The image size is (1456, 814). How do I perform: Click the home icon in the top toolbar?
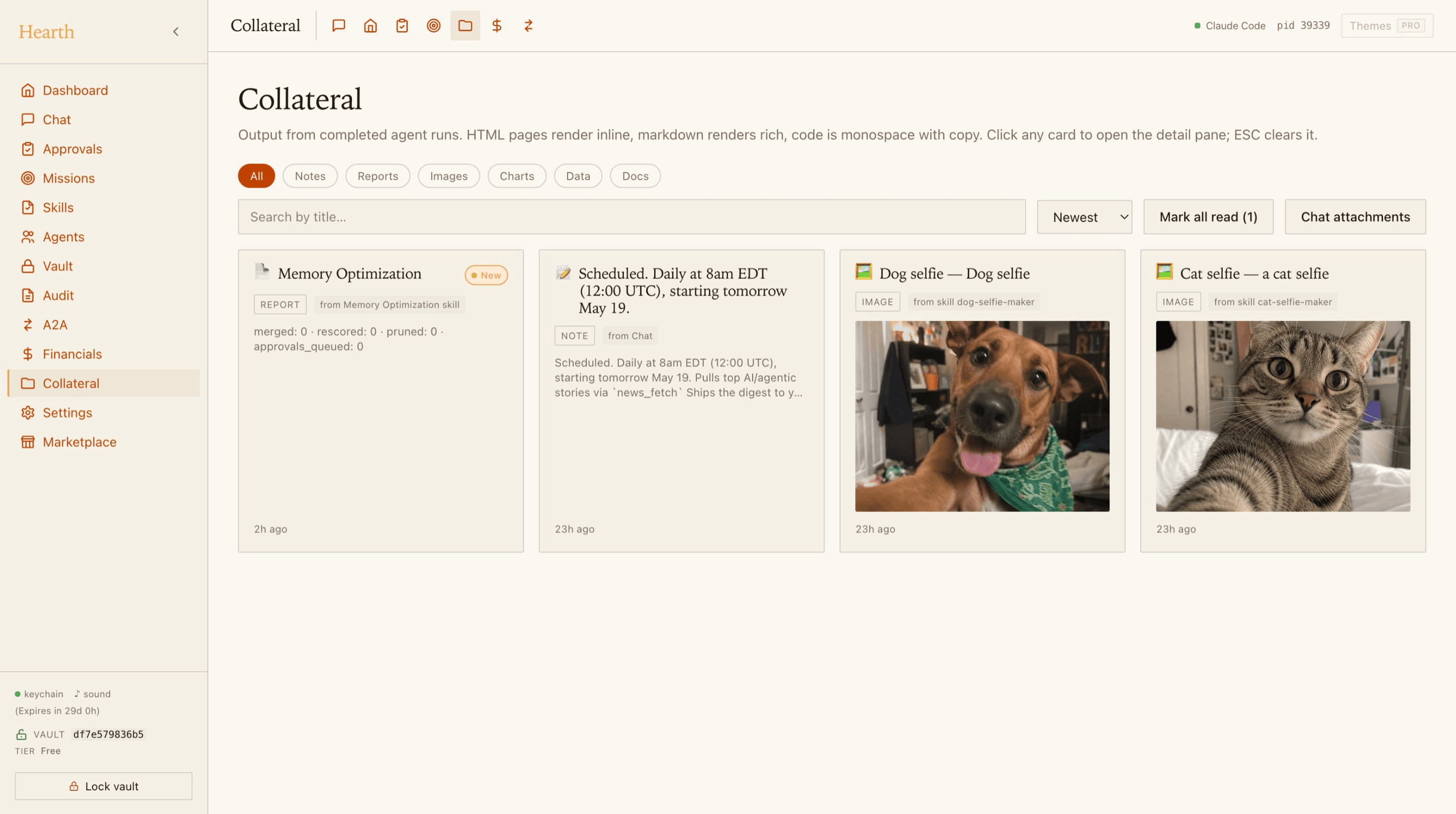[370, 26]
